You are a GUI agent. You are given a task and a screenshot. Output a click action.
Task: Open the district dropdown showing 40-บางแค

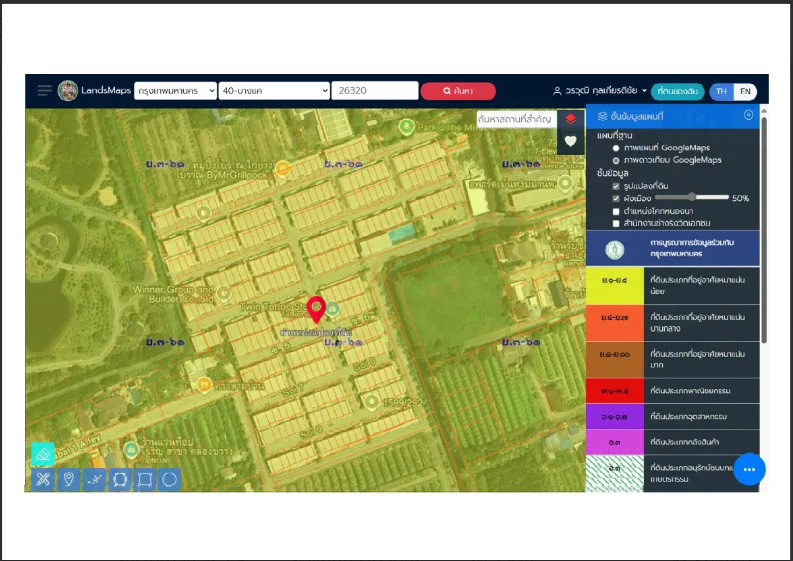click(x=274, y=91)
